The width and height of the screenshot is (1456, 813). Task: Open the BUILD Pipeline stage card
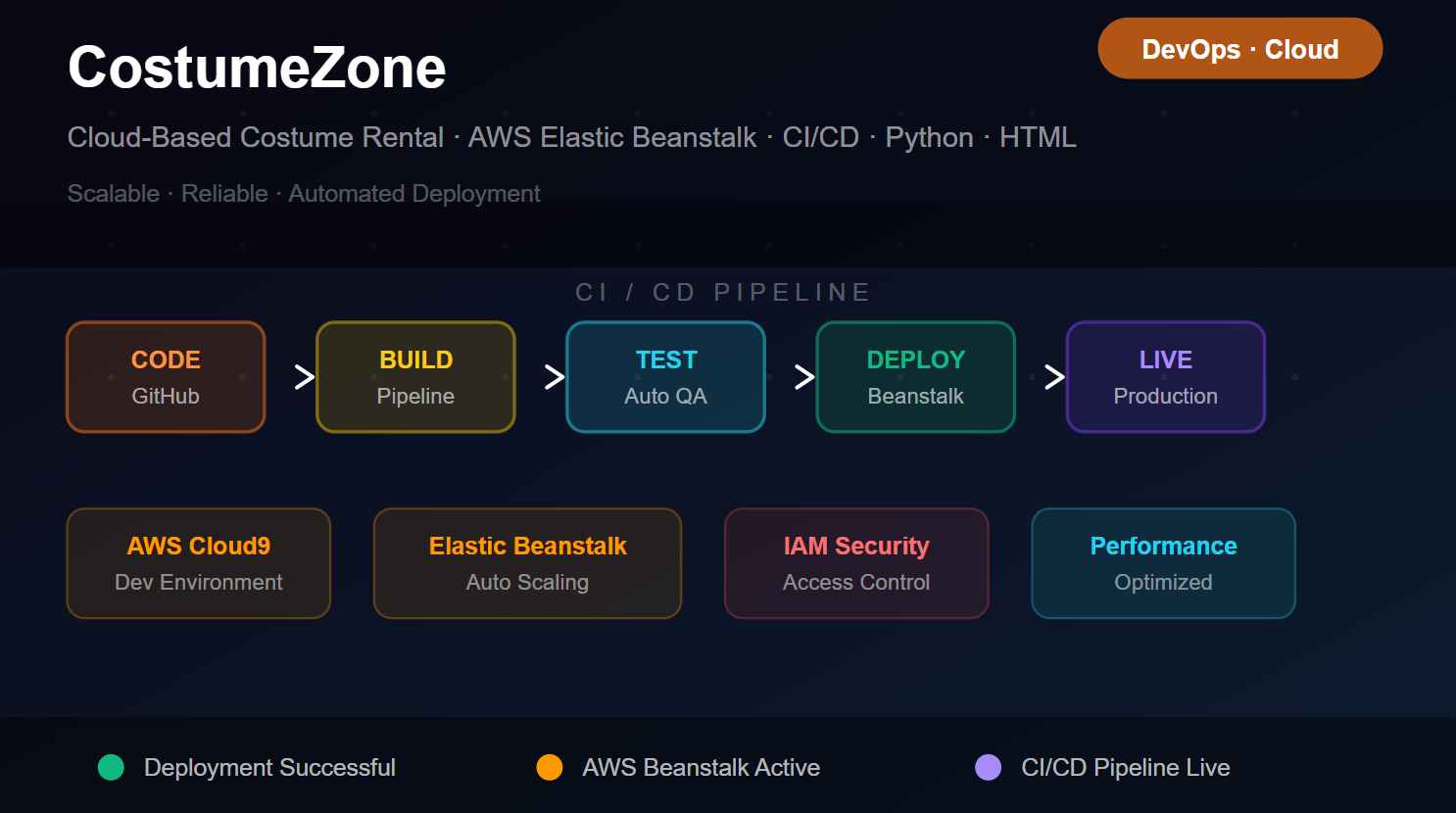click(415, 377)
